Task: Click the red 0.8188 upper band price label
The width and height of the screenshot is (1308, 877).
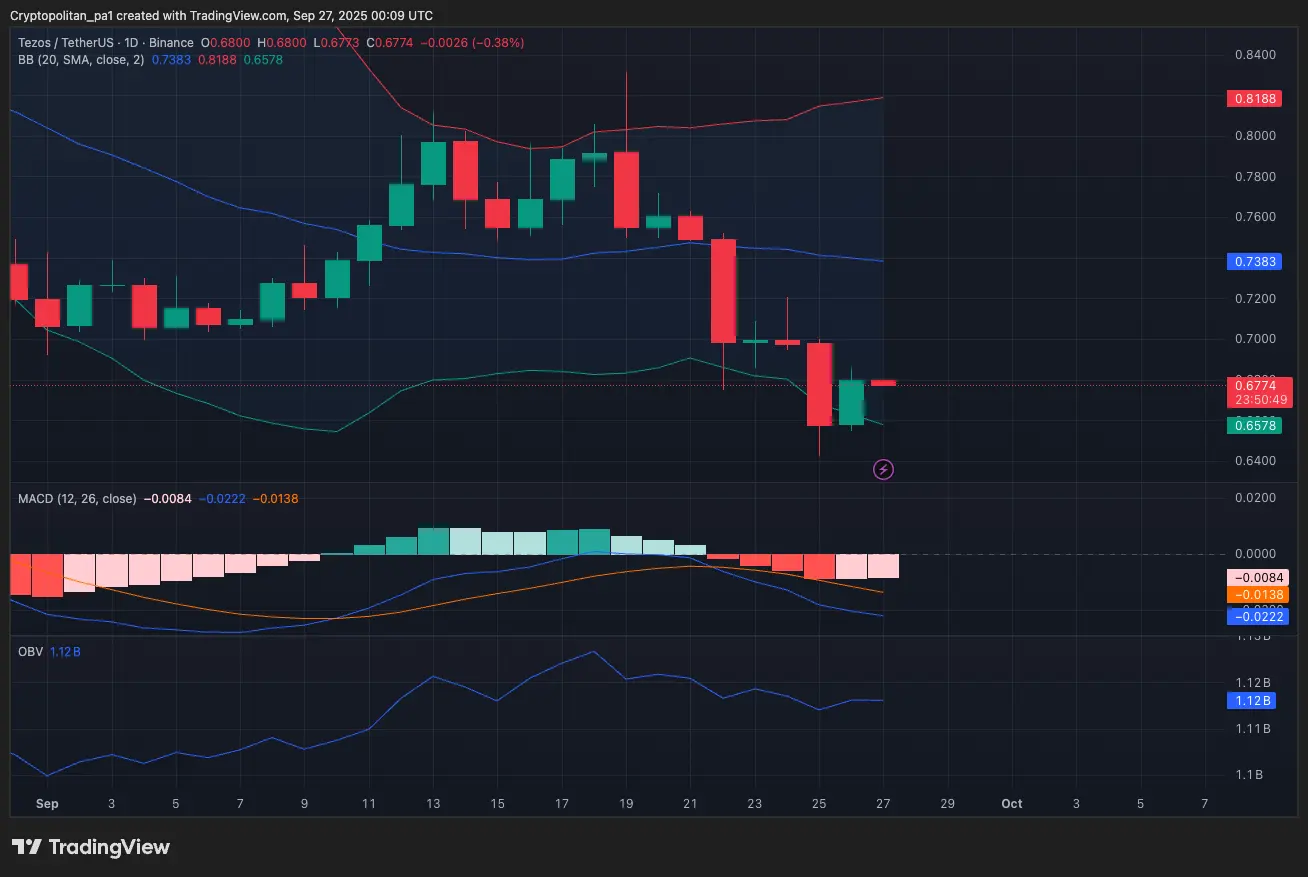Action: click(x=1254, y=99)
